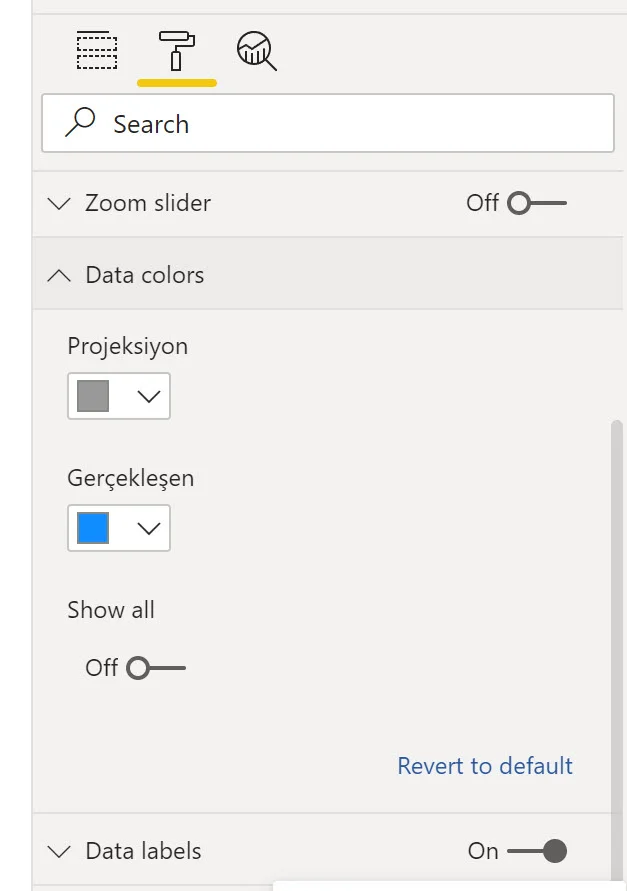Click the Data labels section label

143,851
